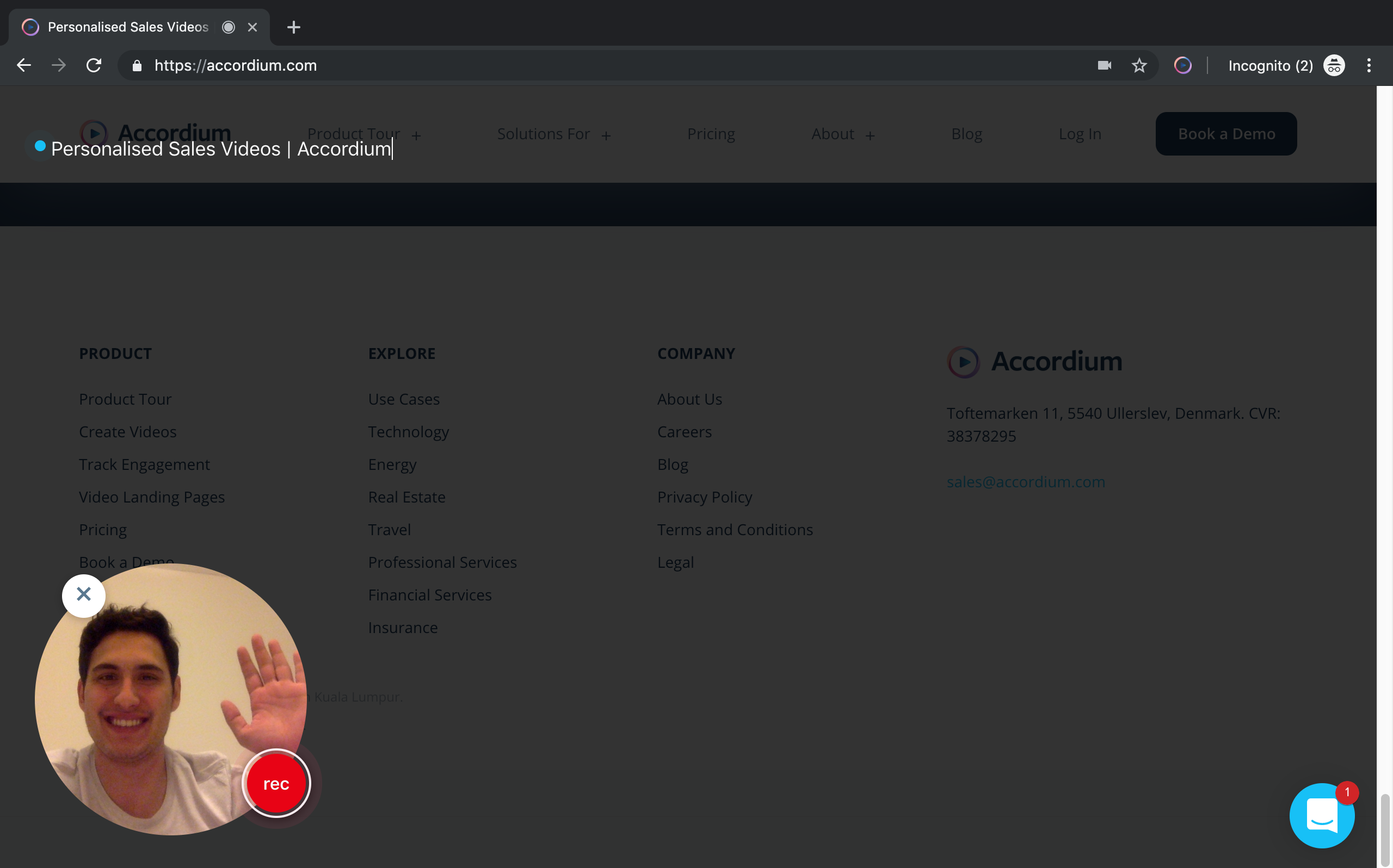Expand the Solutions For menu

point(554,134)
